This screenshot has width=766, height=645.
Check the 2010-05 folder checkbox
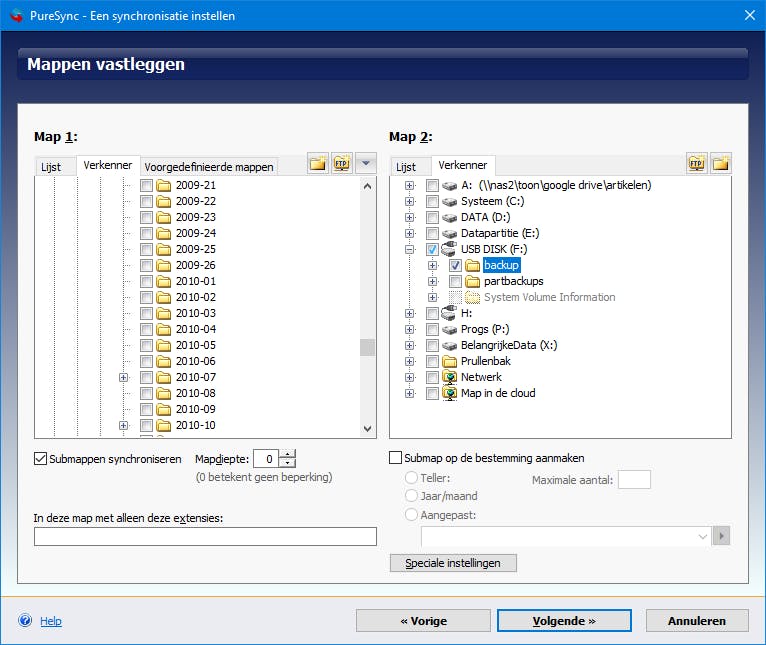[146, 345]
